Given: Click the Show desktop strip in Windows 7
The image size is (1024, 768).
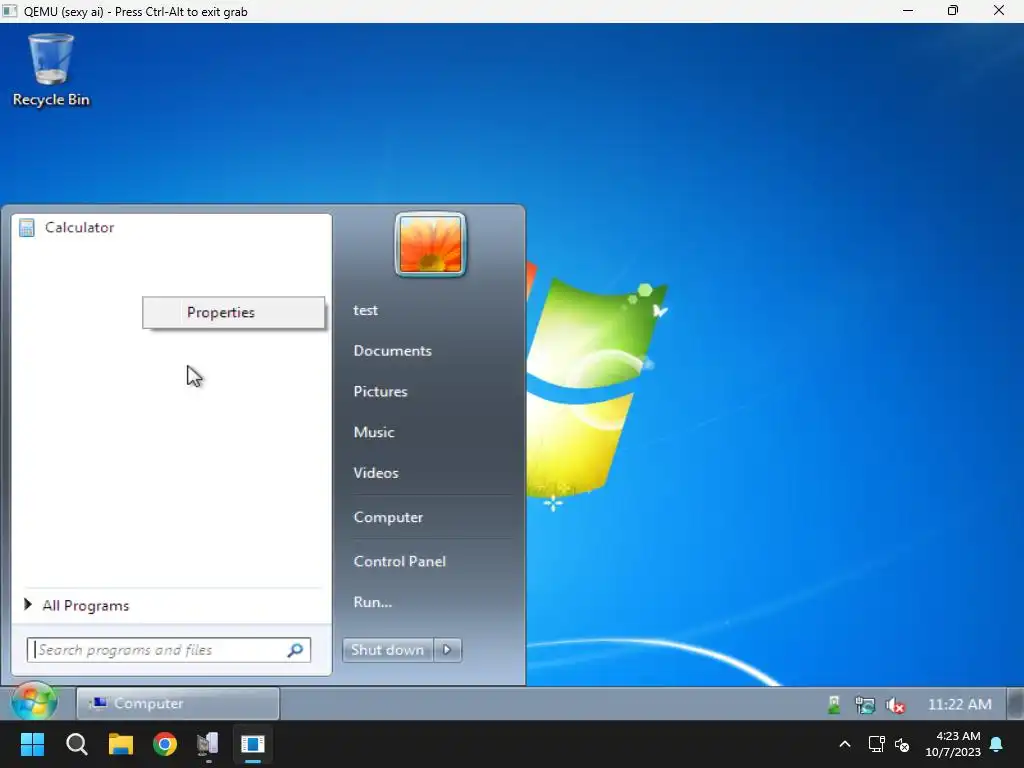Looking at the screenshot, I should click(1015, 703).
